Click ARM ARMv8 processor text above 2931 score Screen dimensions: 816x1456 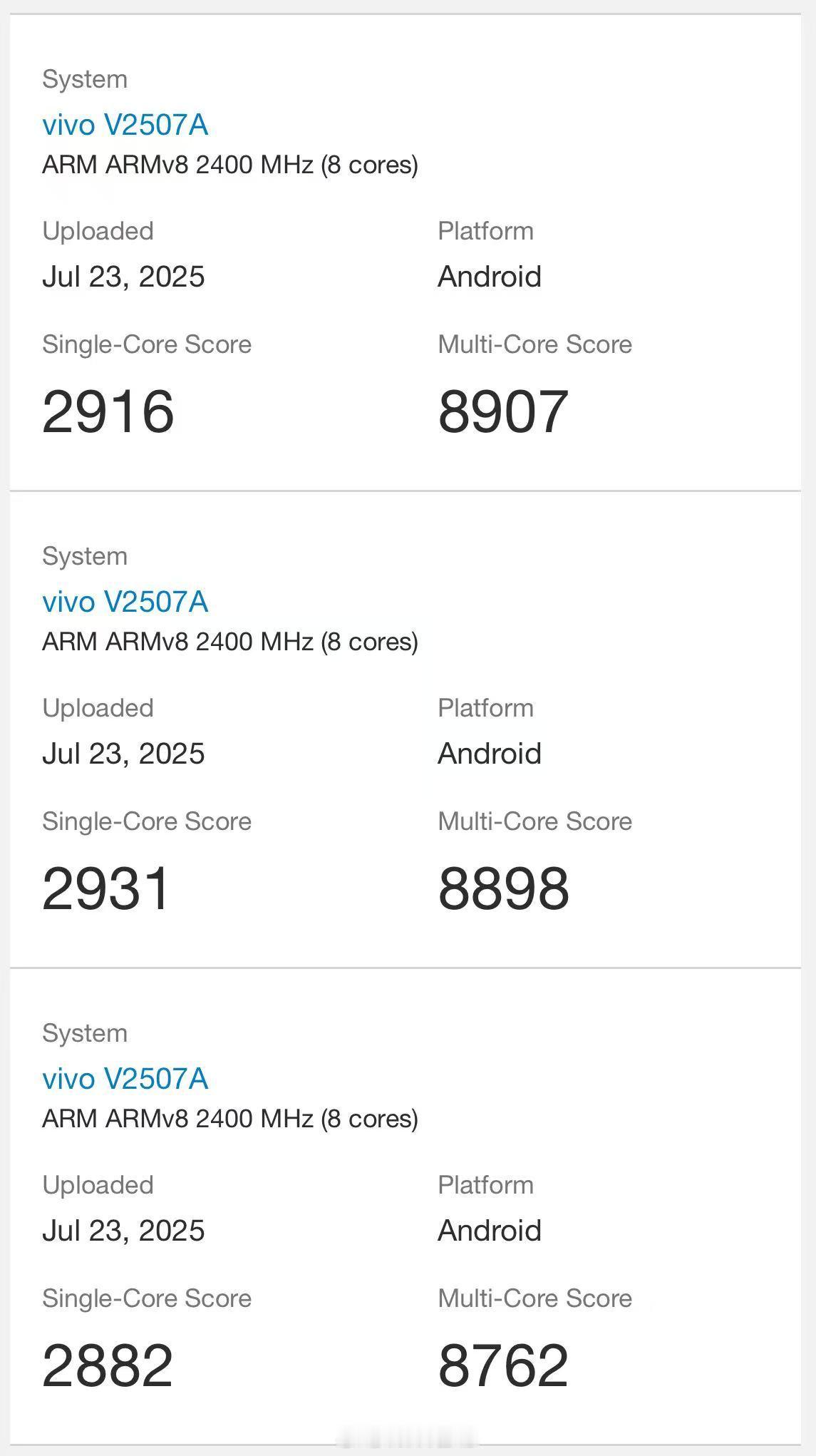[230, 642]
